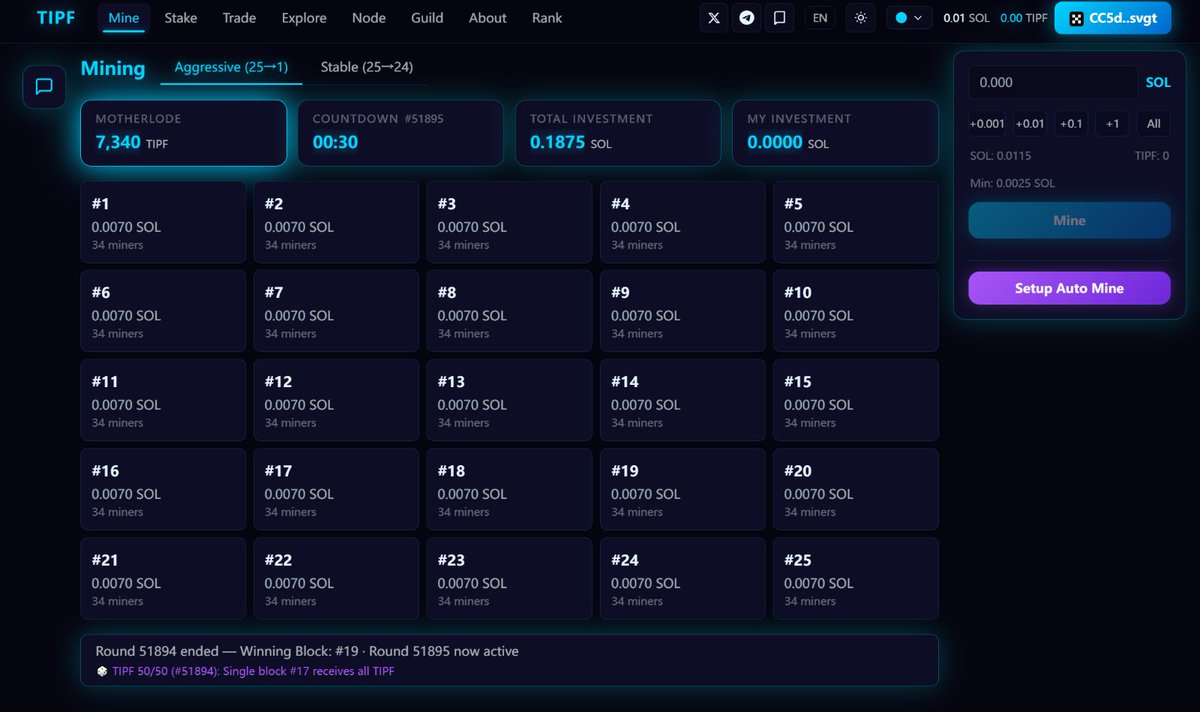Select mining block #16
This screenshot has height=712, width=1200.
click(x=163, y=489)
